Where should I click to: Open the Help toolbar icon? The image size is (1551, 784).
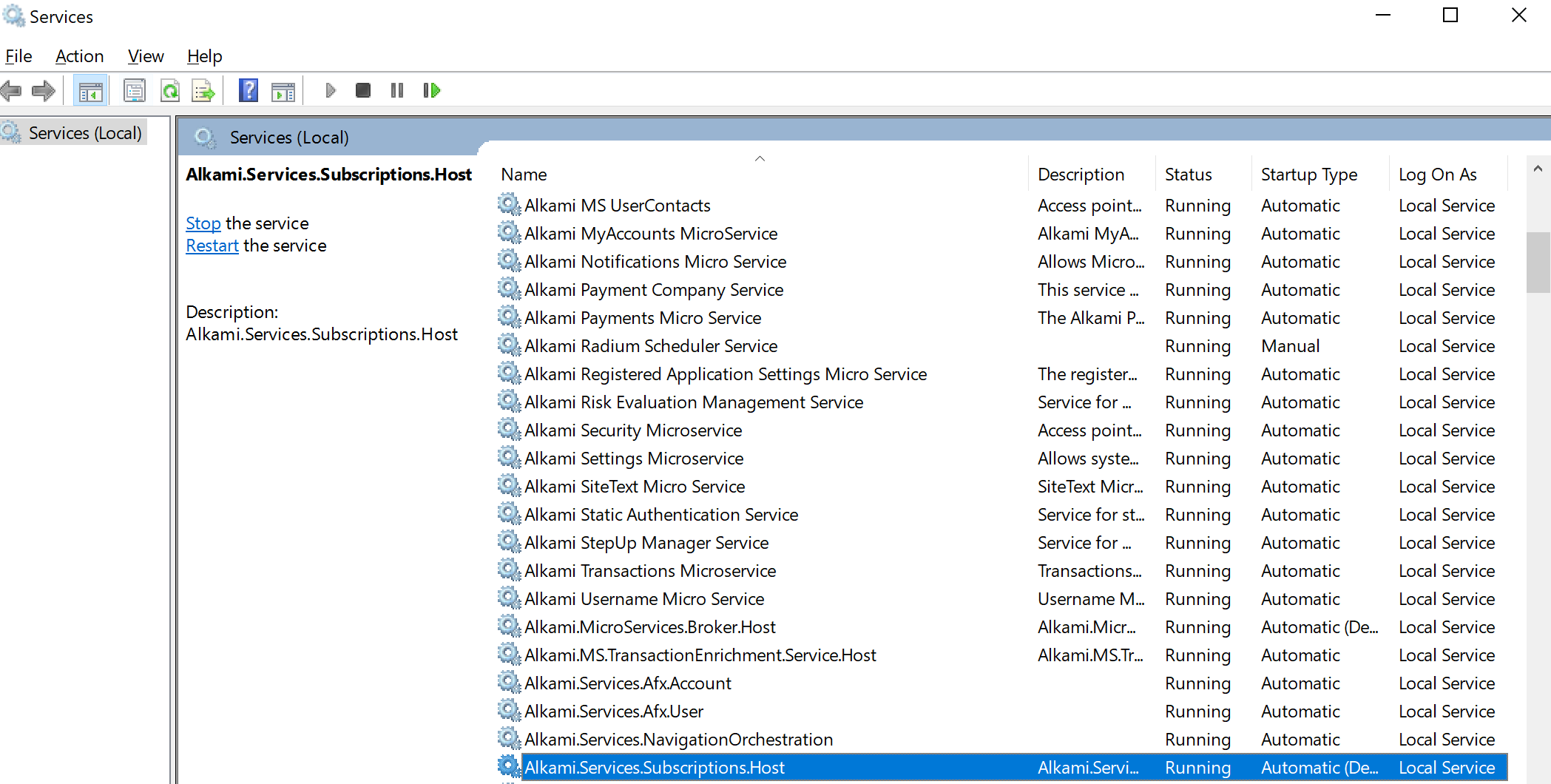(x=249, y=91)
